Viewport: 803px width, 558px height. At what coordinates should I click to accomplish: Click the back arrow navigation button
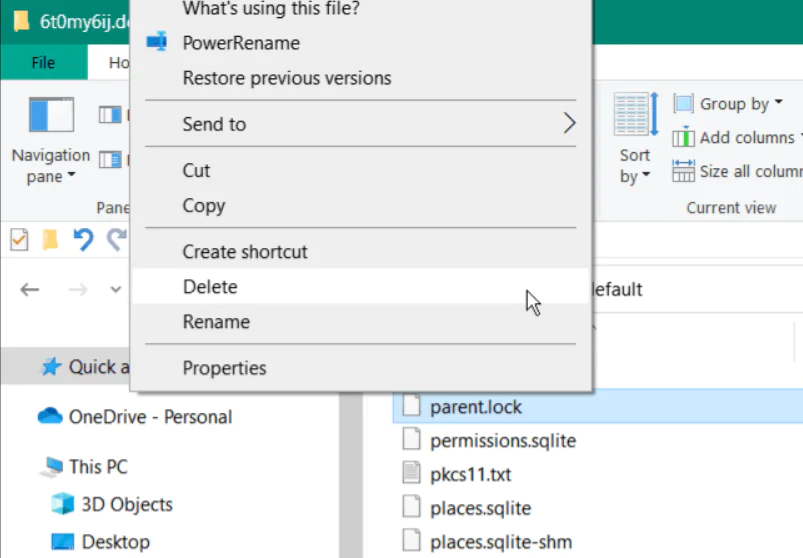click(x=30, y=289)
